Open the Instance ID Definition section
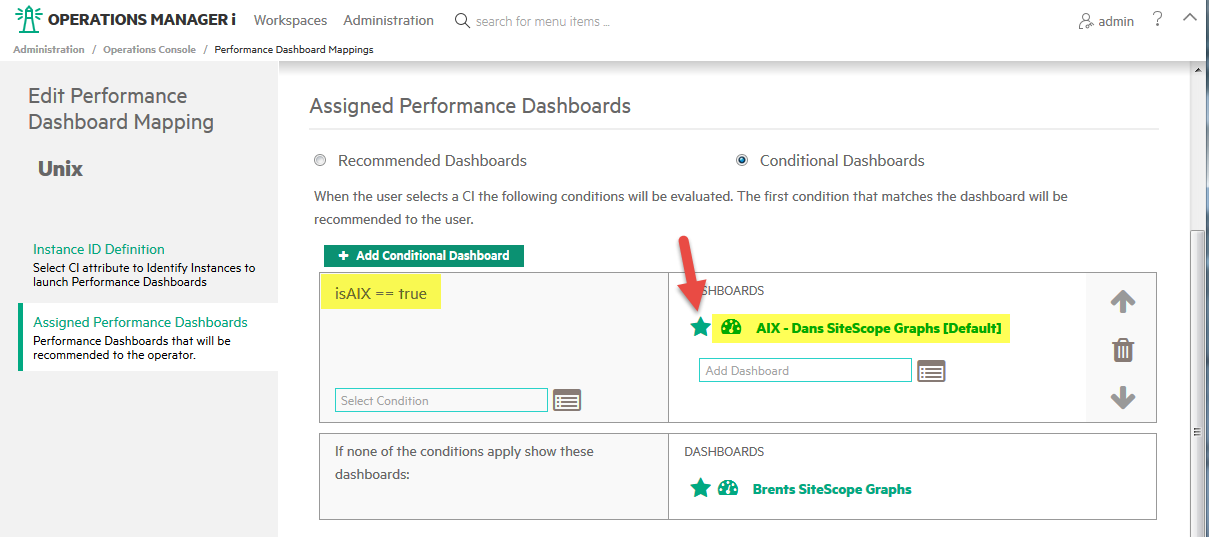1209x537 pixels. (x=99, y=249)
